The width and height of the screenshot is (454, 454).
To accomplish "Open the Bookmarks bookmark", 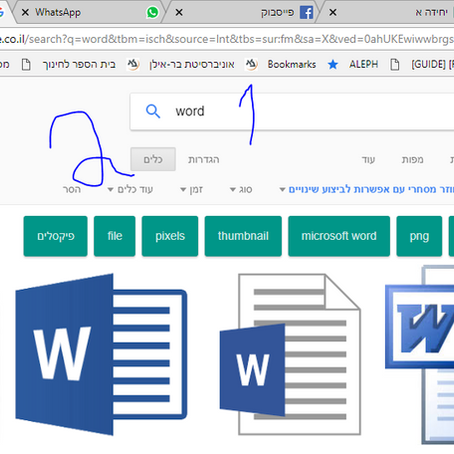I will tap(292, 64).
